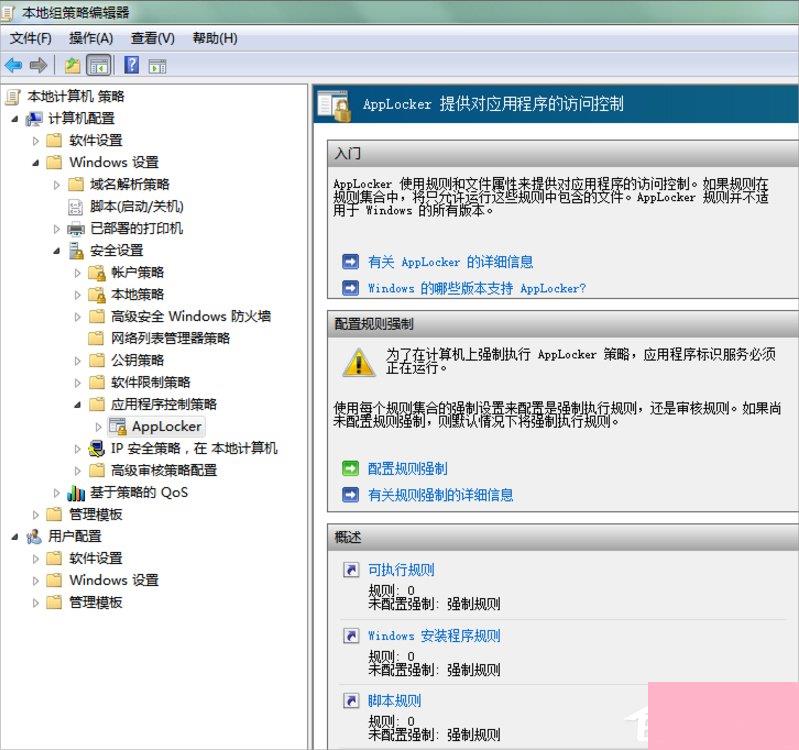This screenshot has width=799, height=750.
Task: Open 有关 AppLocker 的详细信息 link
Action: pyautogui.click(x=450, y=262)
